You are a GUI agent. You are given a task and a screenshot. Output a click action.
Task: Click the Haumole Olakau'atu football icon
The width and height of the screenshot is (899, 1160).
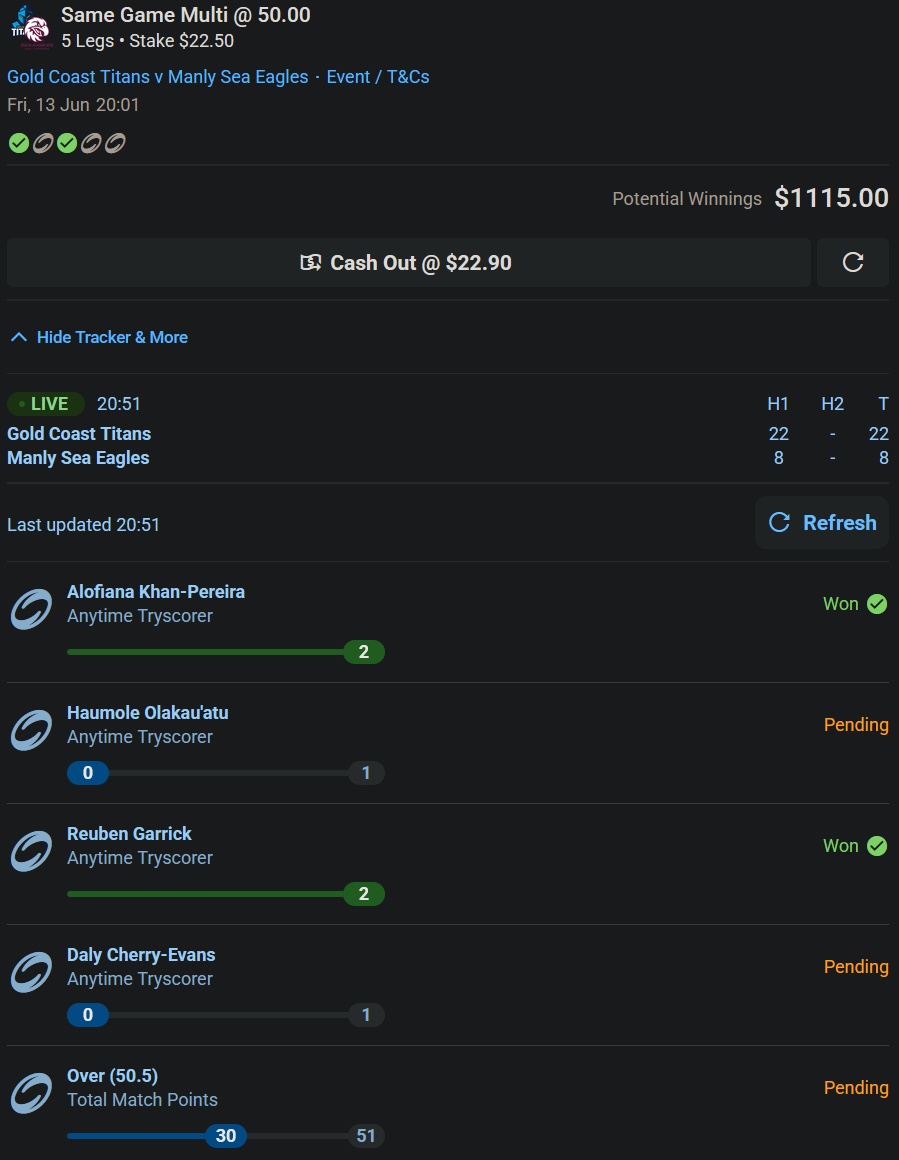point(31,730)
